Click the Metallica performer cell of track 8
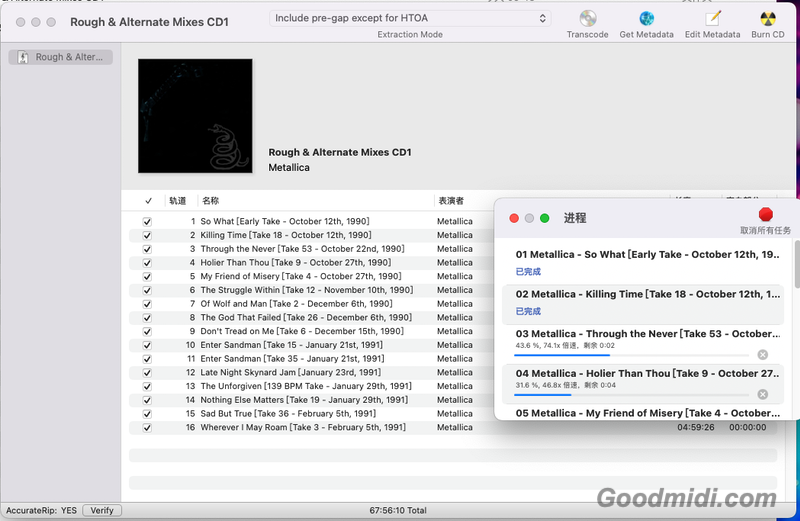 [x=455, y=318]
